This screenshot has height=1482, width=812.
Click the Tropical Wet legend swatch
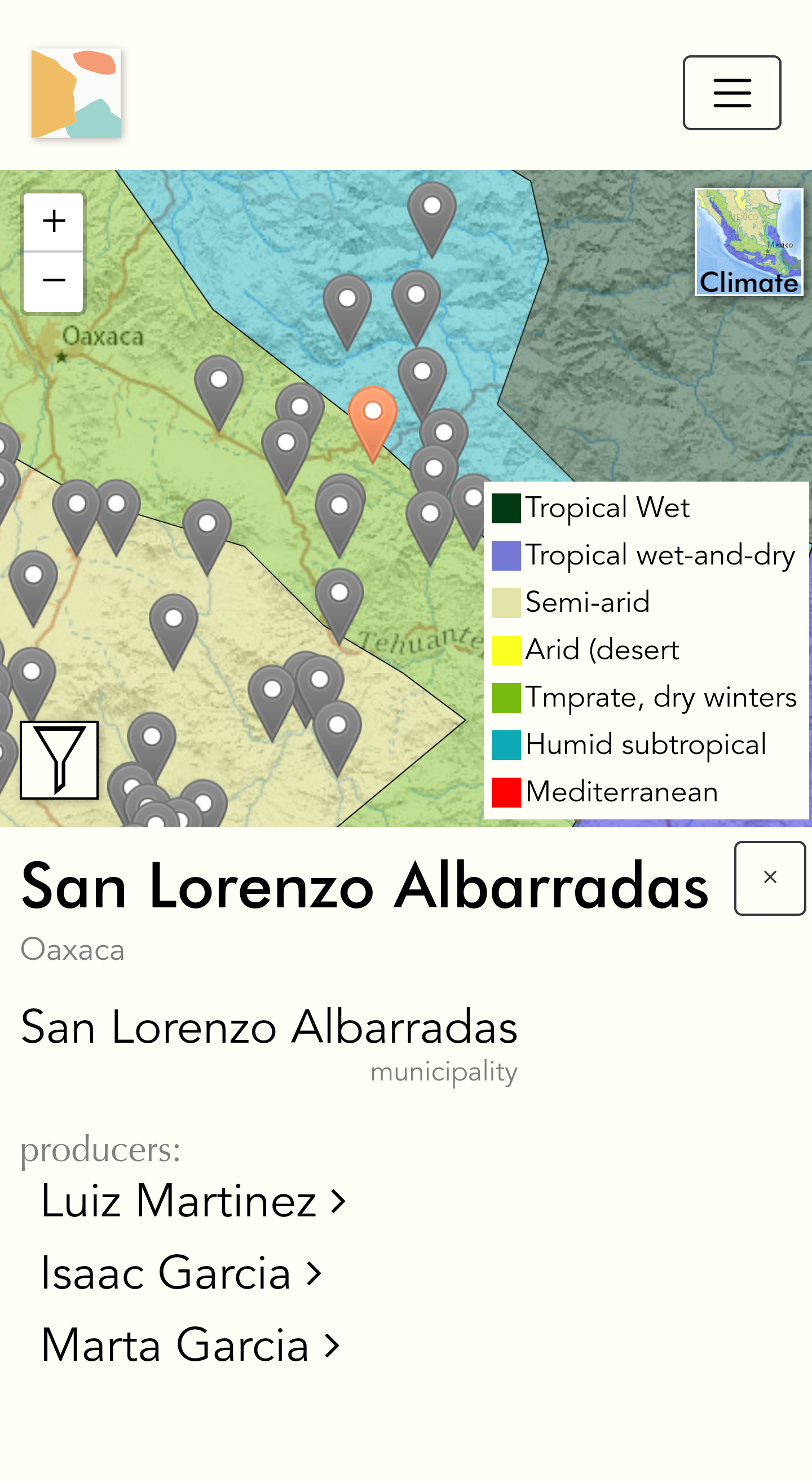point(506,508)
